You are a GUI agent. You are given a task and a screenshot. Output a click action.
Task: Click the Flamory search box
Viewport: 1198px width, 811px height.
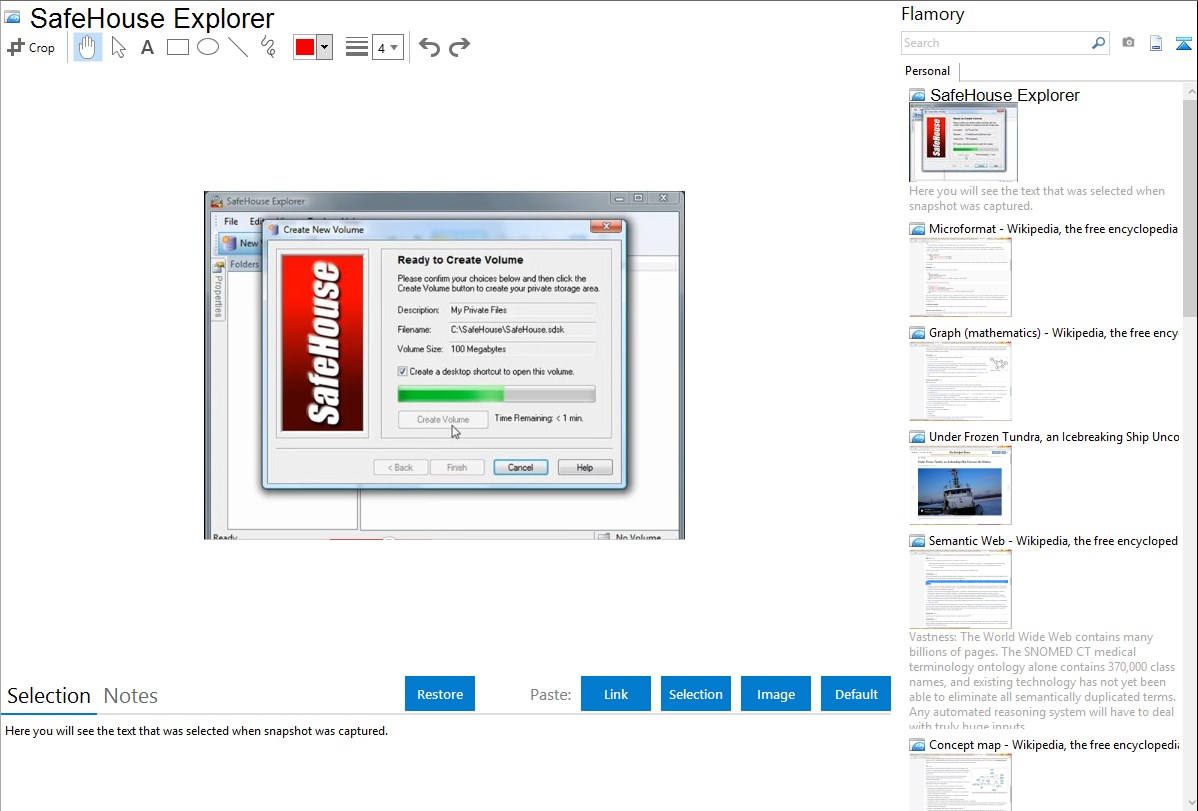(996, 43)
